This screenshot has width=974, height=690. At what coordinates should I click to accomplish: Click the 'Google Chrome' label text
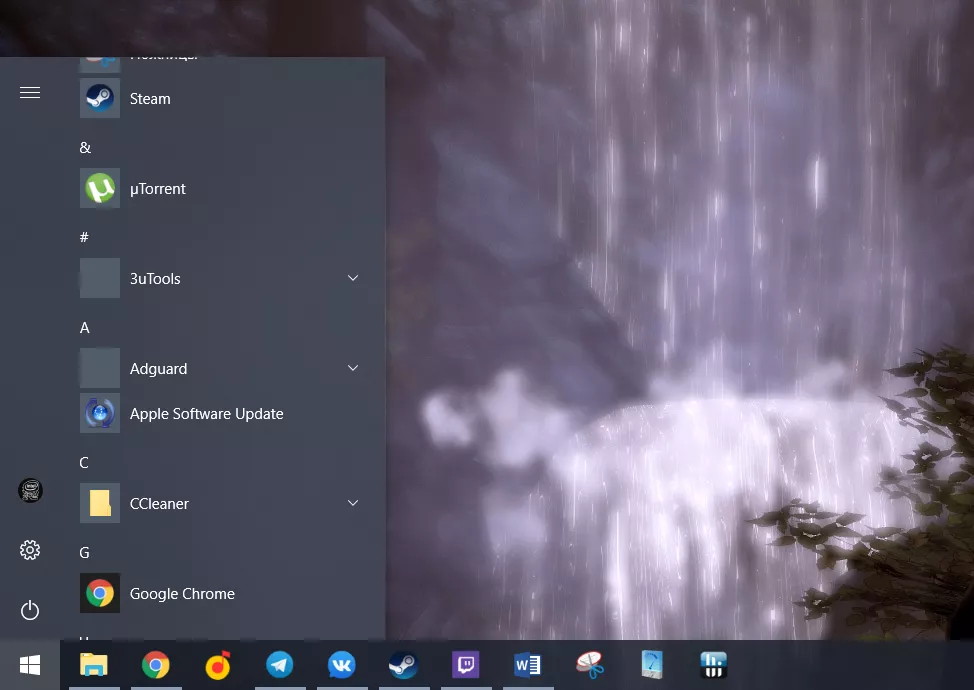(x=182, y=594)
